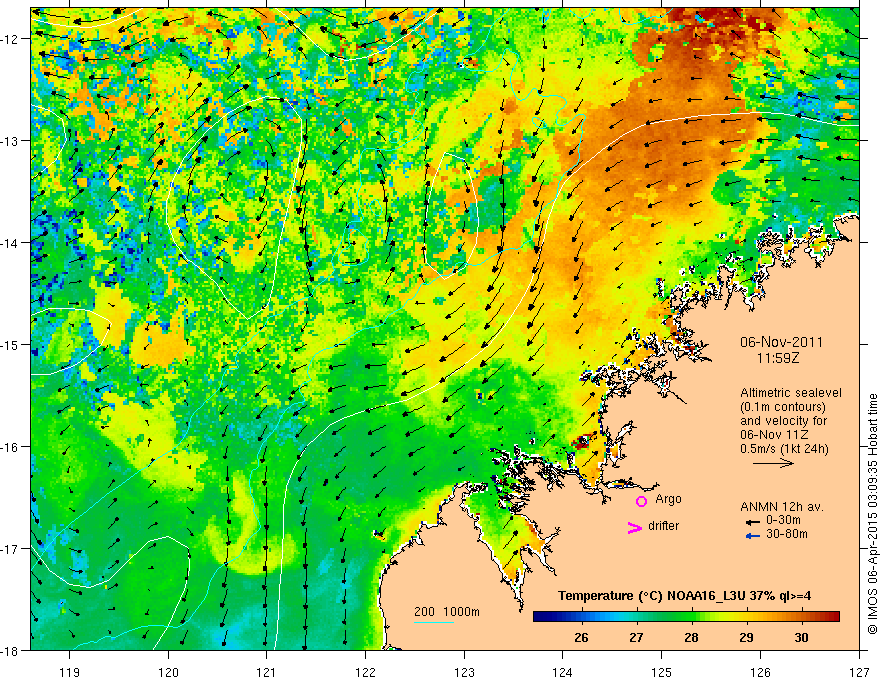Viewport: 880px width, 680px height.
Task: Click the longitude axis label 124
Action: [563, 672]
